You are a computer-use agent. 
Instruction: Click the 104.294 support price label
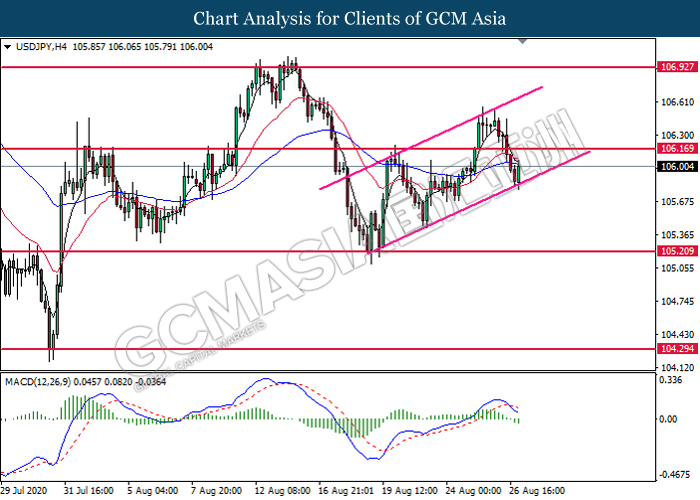tap(677, 349)
